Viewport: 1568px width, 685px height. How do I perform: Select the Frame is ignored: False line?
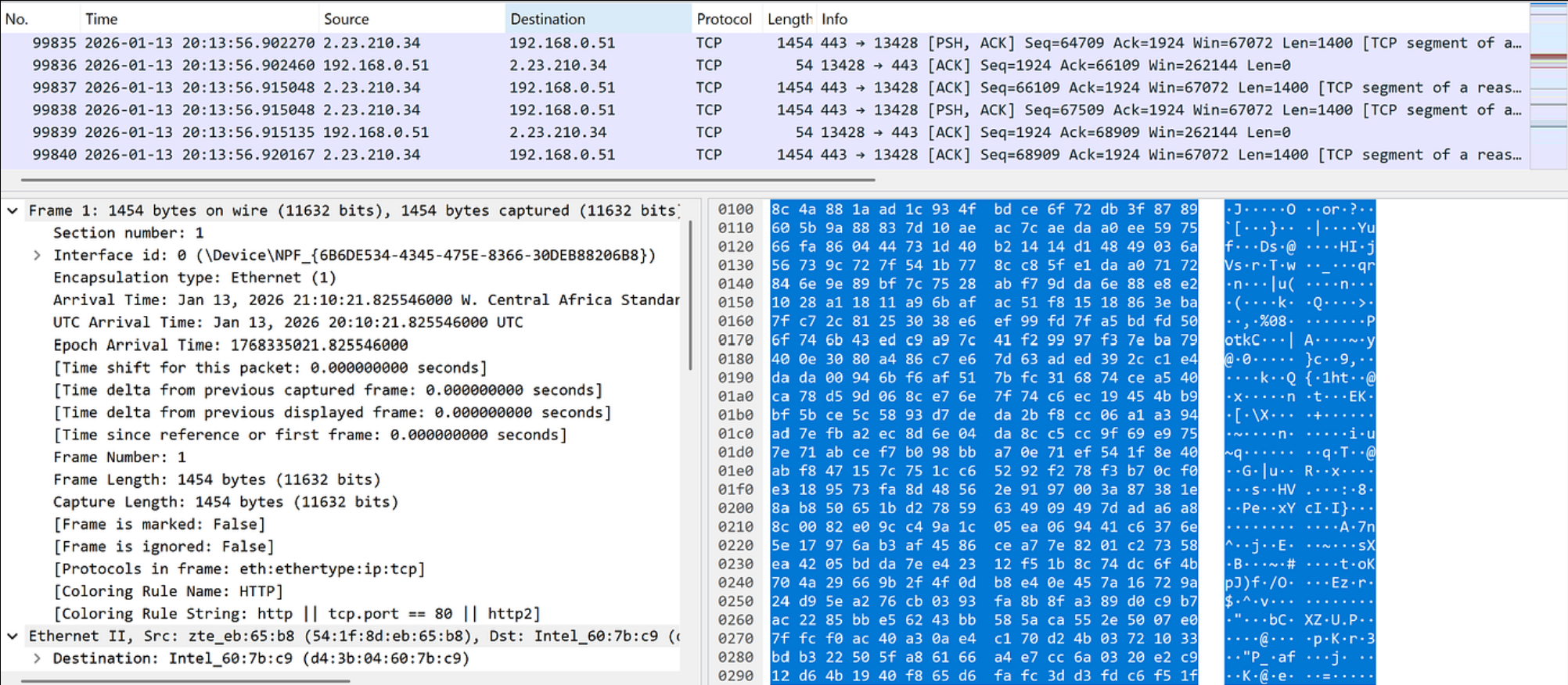click(x=164, y=547)
